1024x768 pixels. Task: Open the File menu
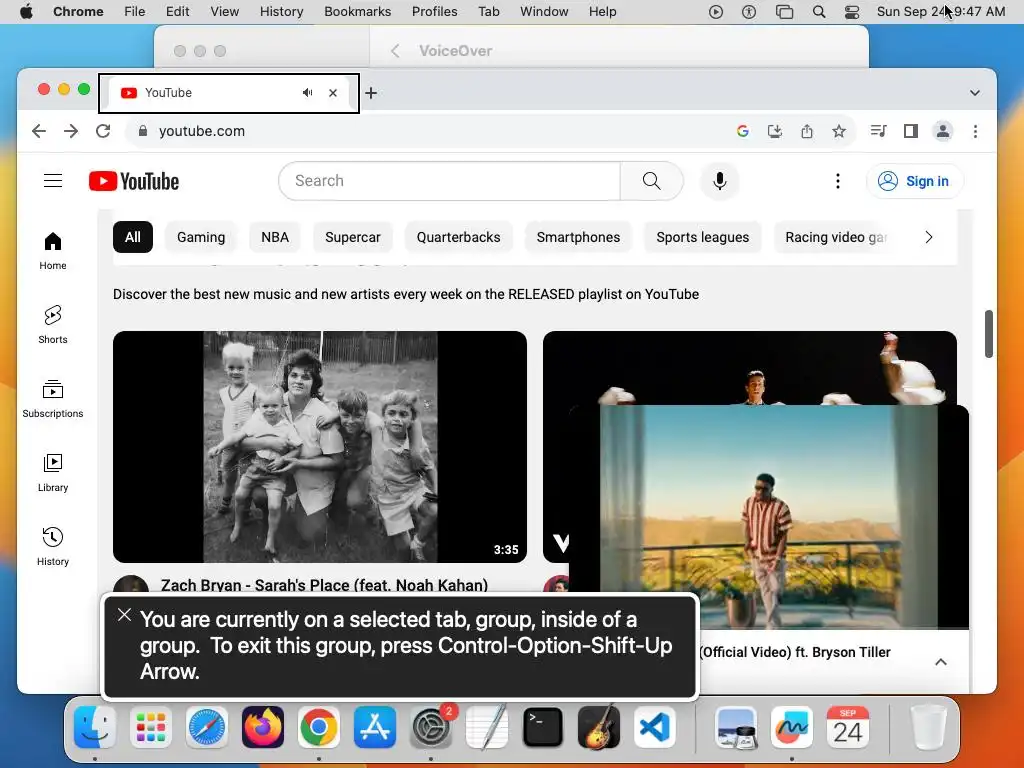pyautogui.click(x=135, y=12)
